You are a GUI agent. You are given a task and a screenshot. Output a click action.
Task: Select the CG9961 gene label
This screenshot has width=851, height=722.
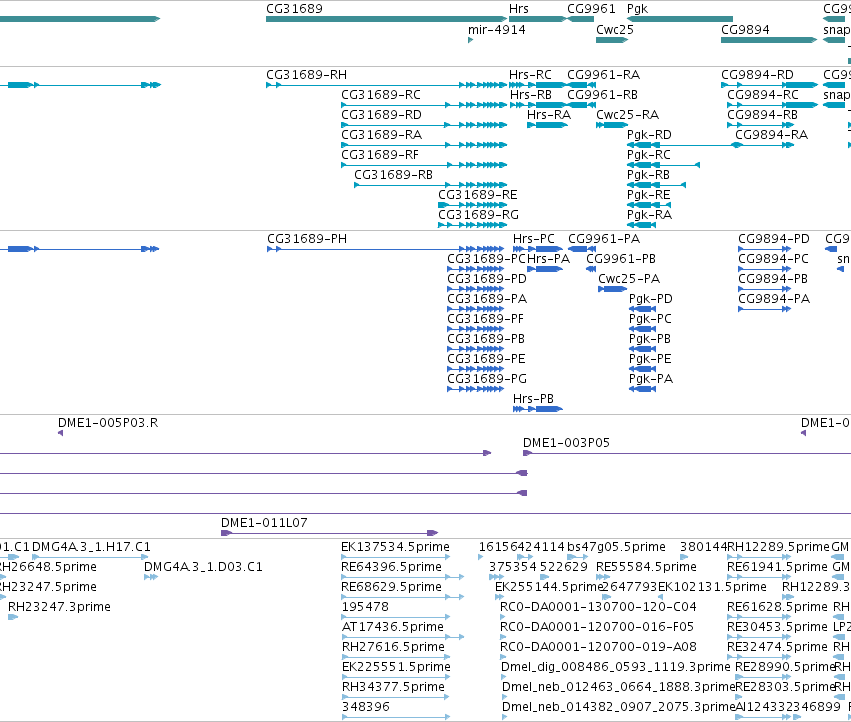[x=591, y=9]
